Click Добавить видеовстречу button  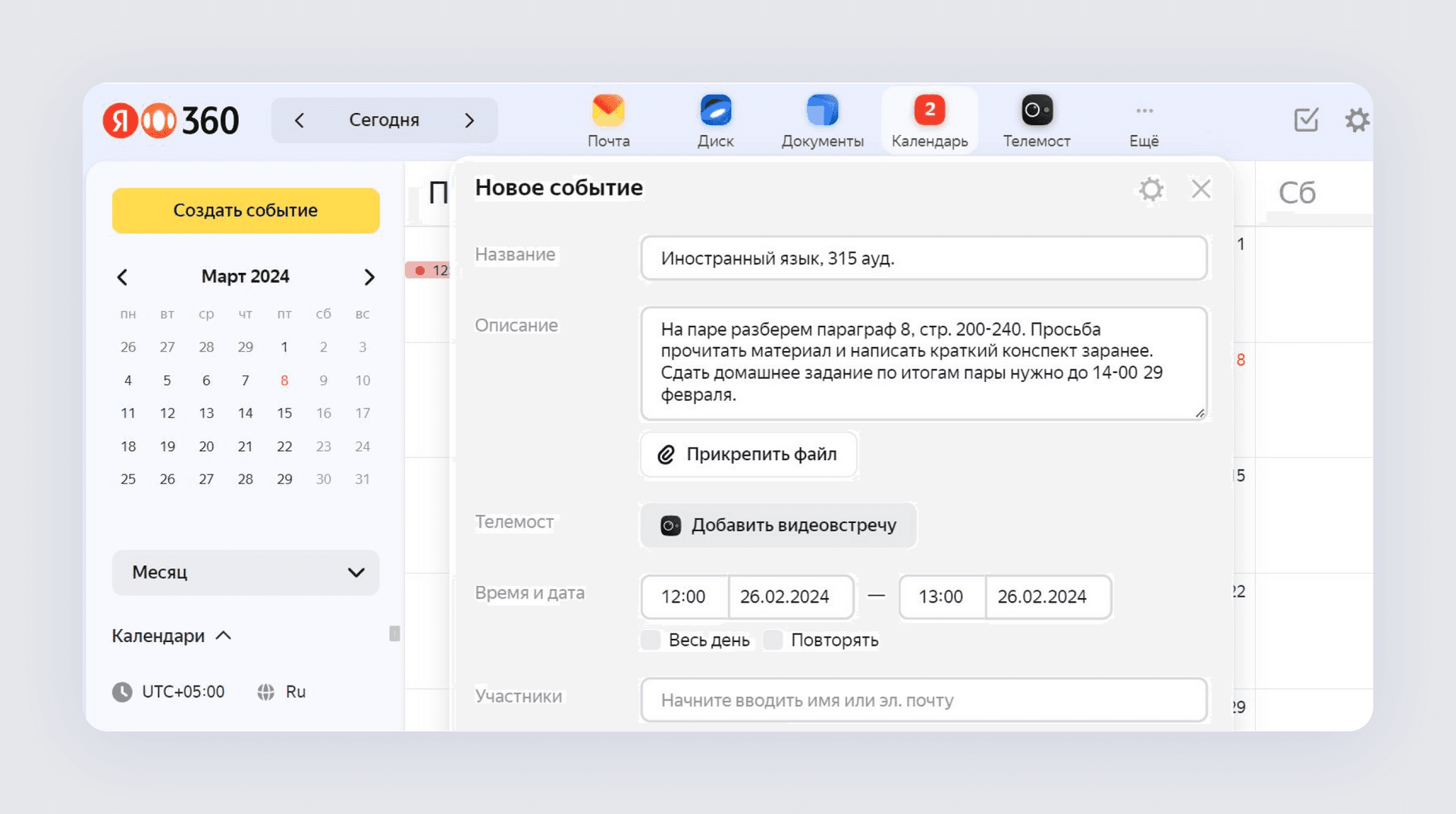click(779, 525)
